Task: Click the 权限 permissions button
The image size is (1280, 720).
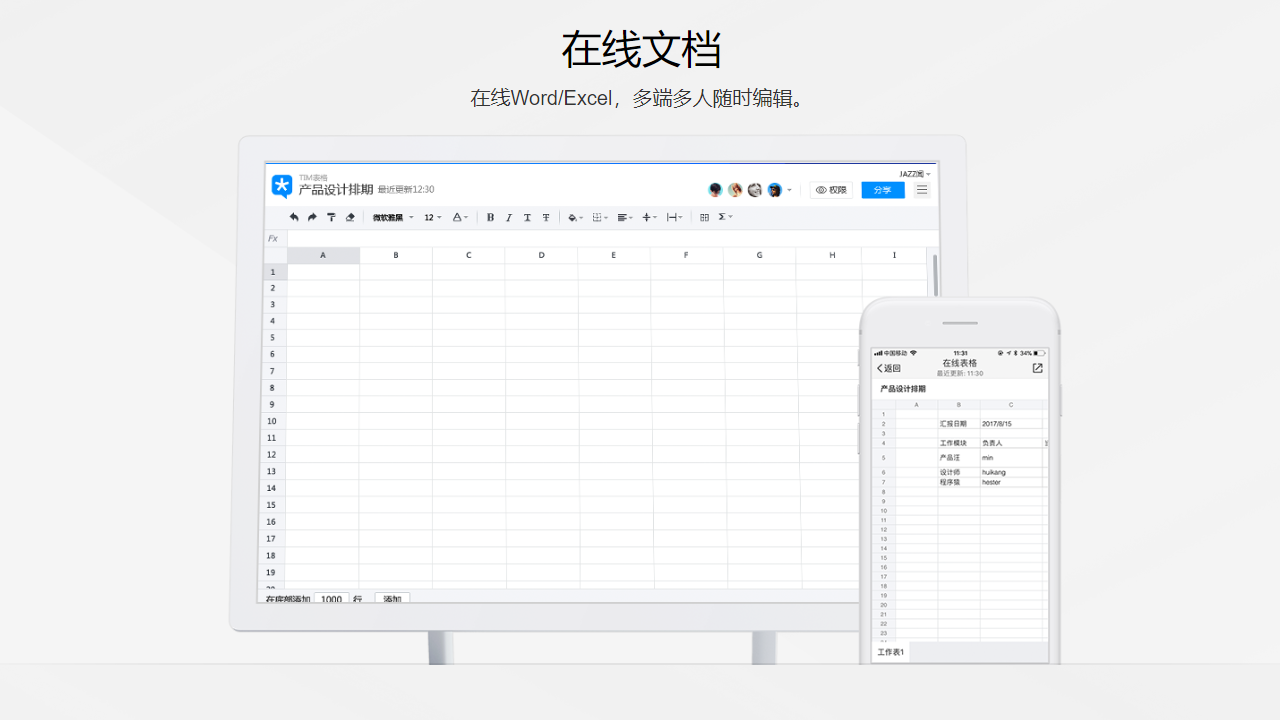Action: point(832,189)
